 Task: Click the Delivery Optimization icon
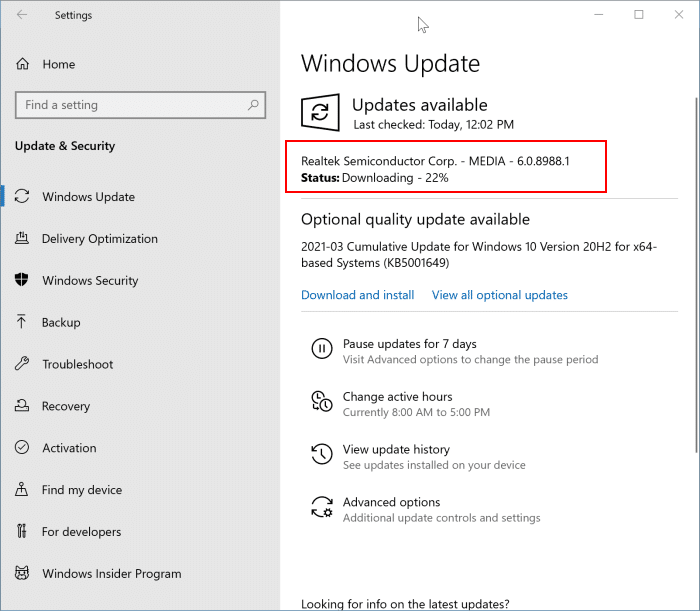coord(22,238)
